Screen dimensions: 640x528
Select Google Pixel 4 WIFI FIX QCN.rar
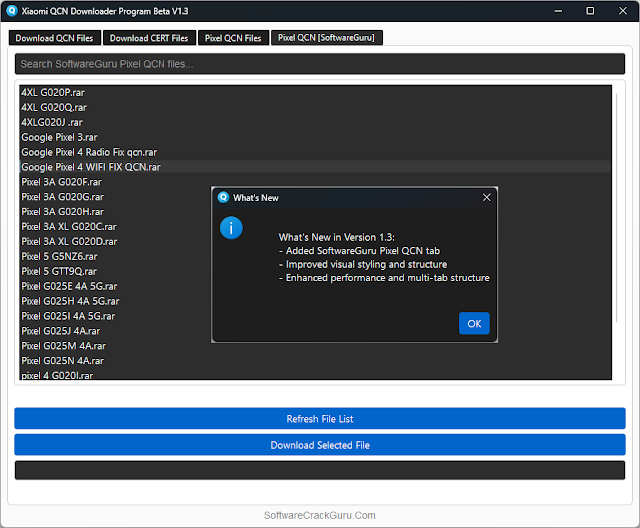point(315,167)
